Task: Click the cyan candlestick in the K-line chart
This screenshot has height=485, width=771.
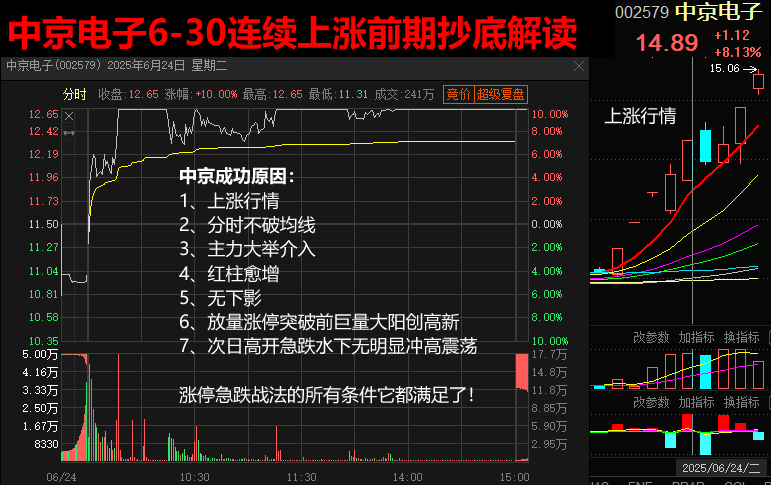Action: click(705, 144)
